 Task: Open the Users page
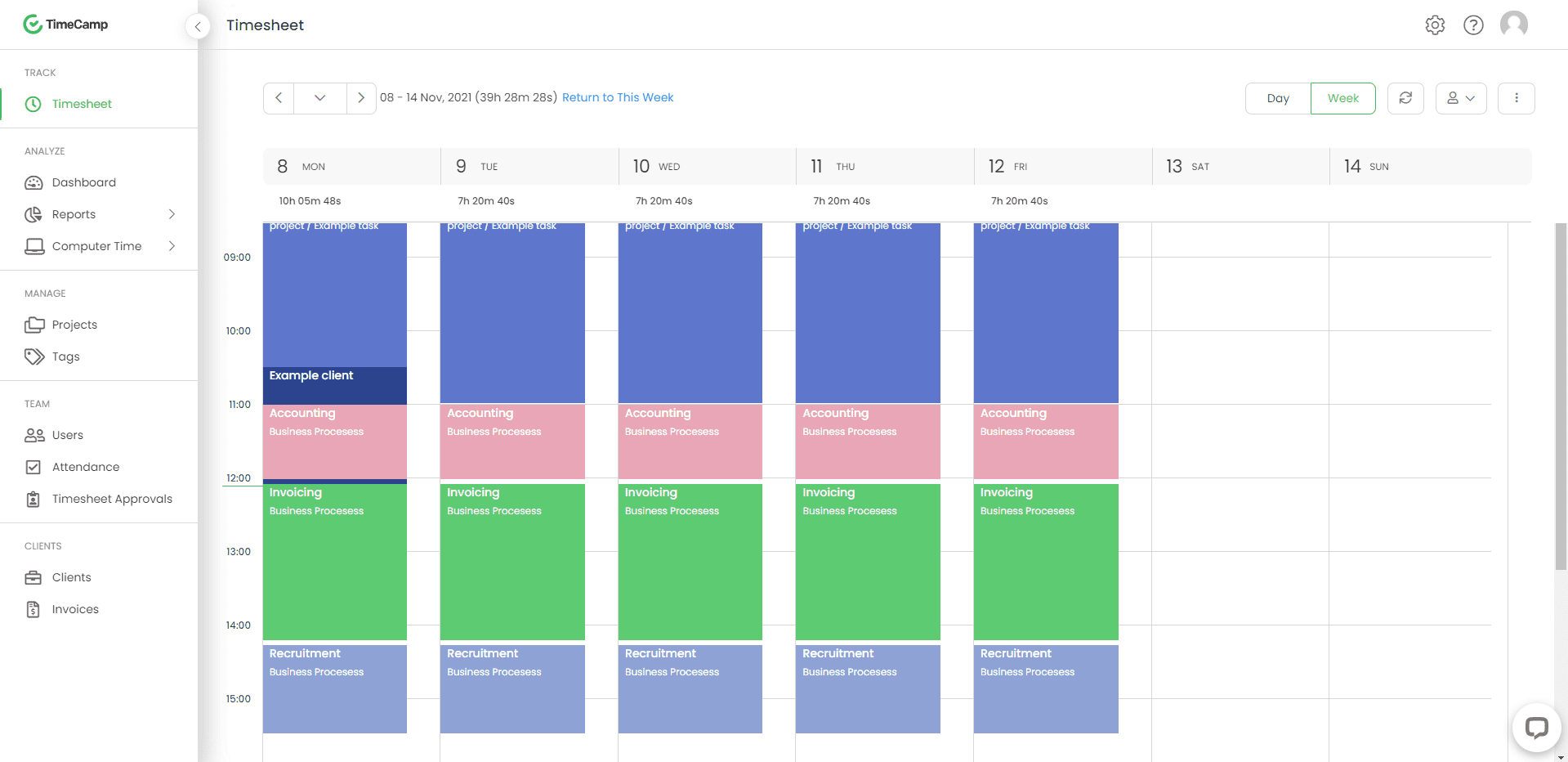(67, 435)
